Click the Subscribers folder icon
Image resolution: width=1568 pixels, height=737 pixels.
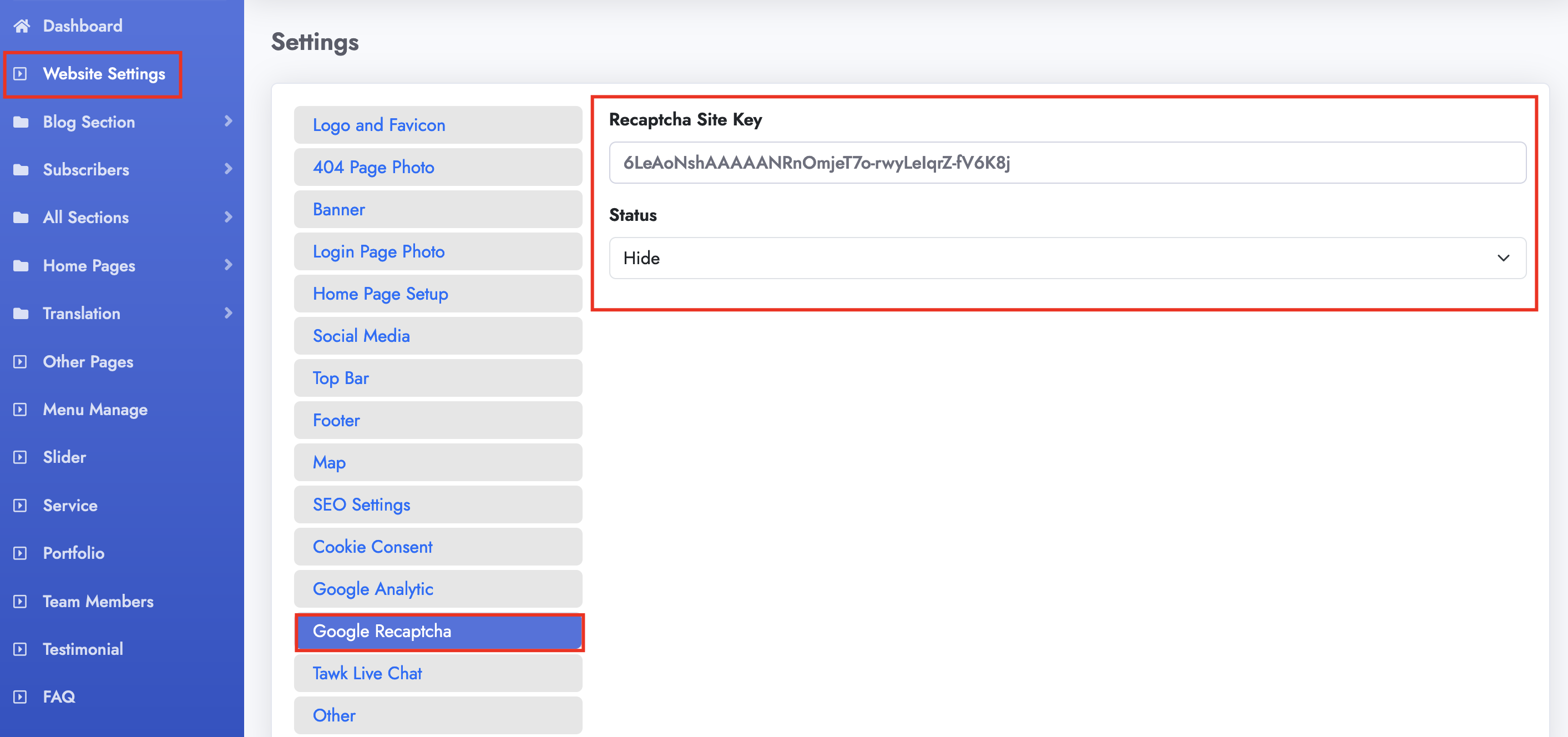pos(21,170)
